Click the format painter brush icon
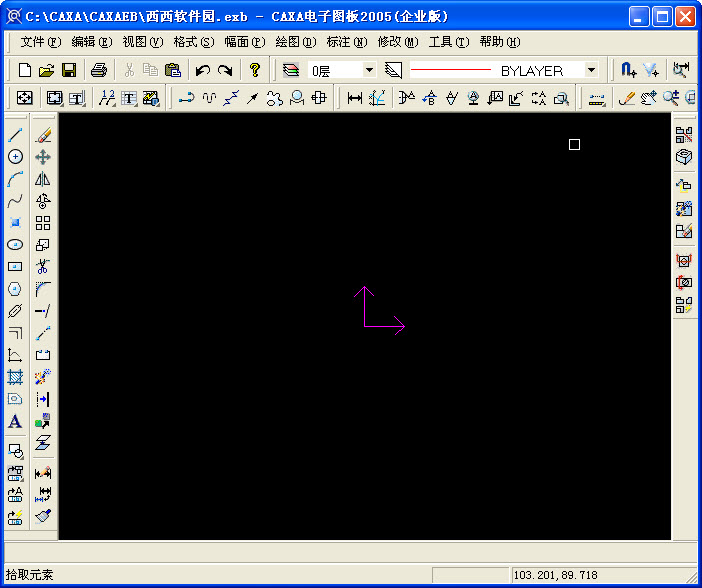The image size is (702, 588). [43, 516]
